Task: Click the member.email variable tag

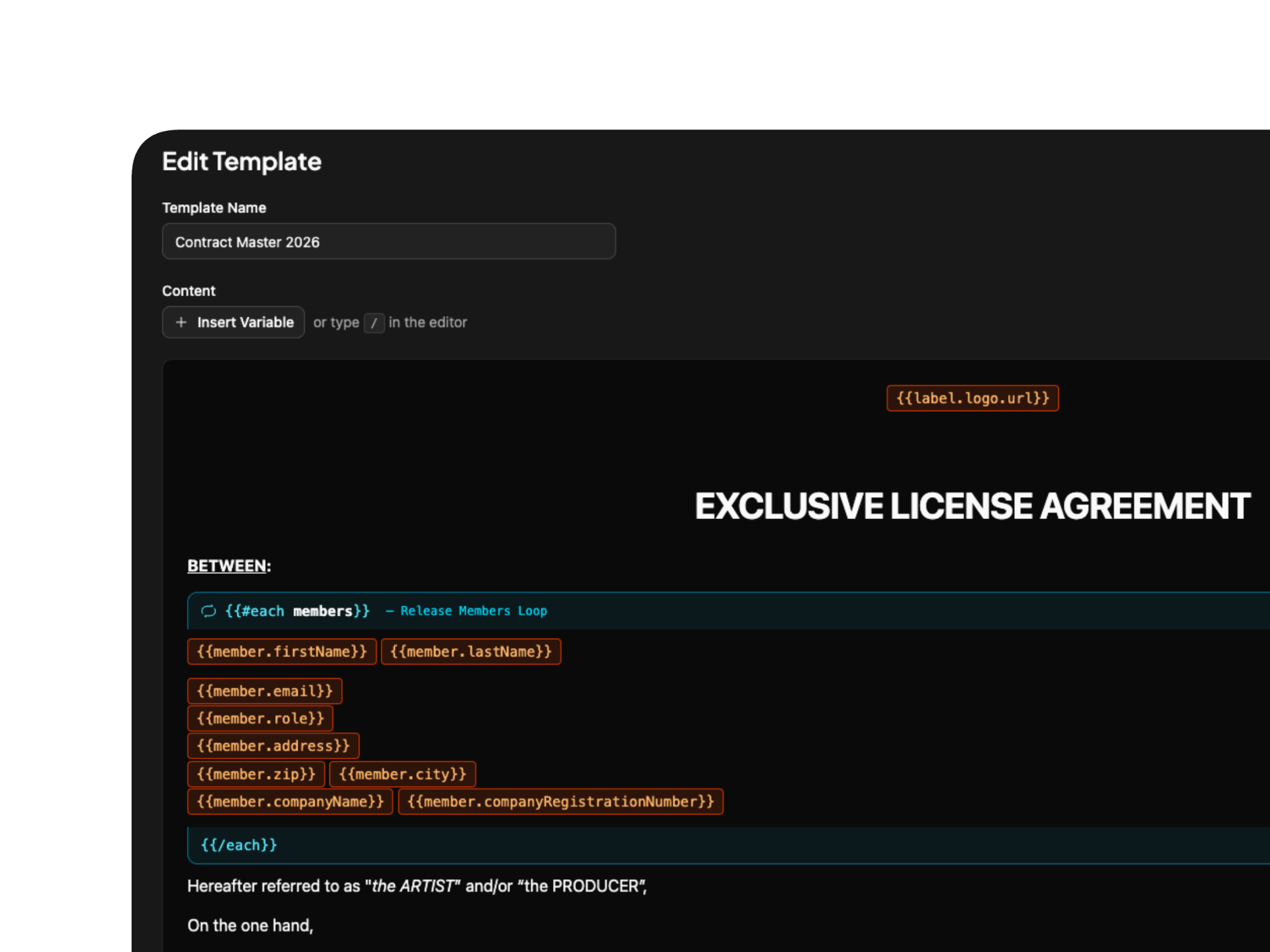Action: (x=265, y=691)
